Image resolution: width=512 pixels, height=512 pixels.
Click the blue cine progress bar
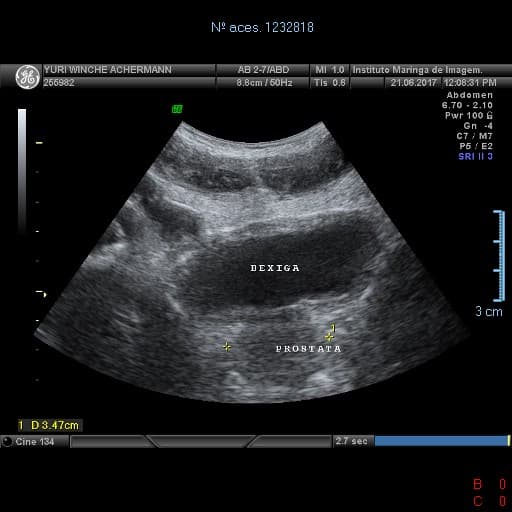point(441,441)
